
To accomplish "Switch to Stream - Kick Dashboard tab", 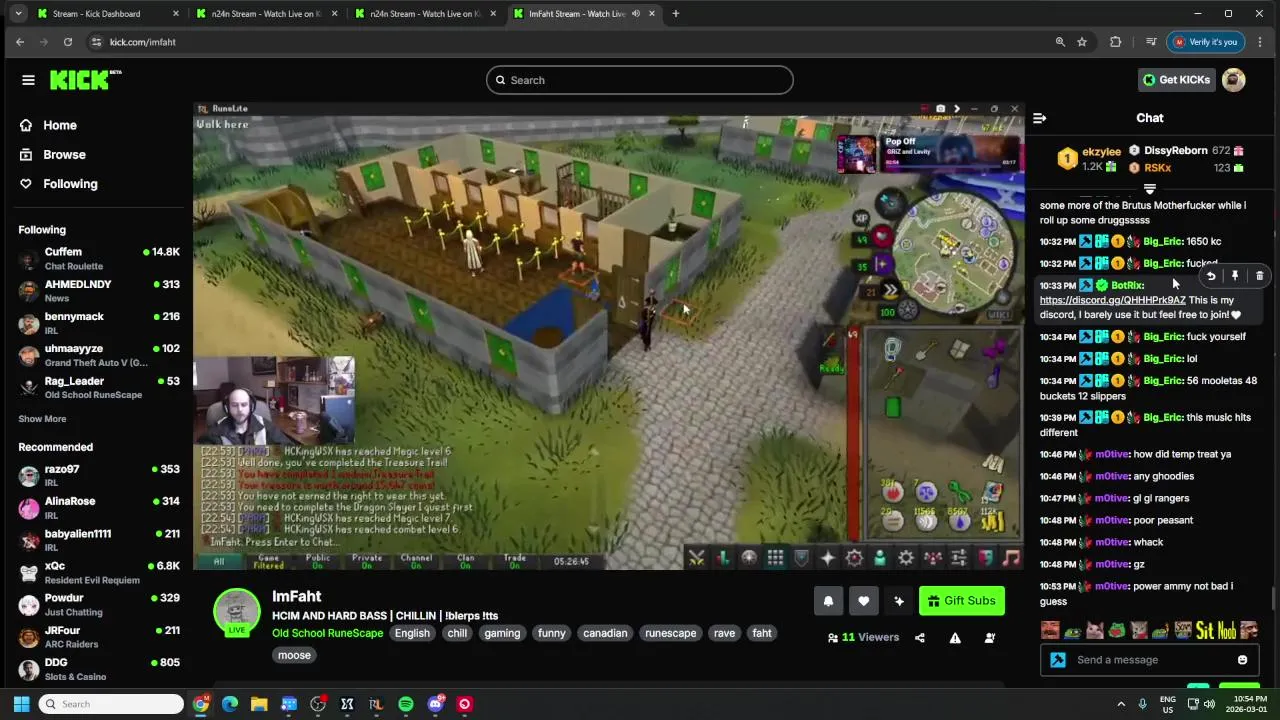I will coord(108,14).
